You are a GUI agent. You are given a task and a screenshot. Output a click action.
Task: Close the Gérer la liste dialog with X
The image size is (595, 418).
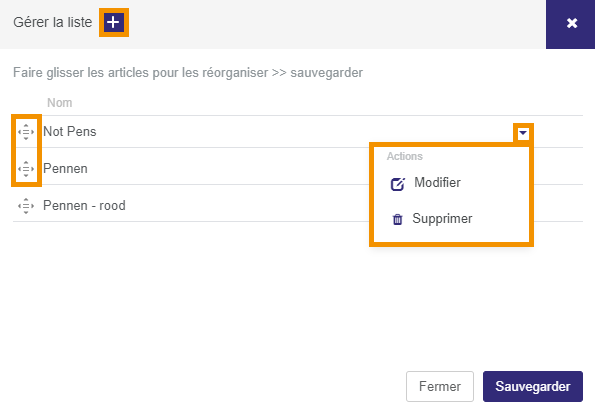click(571, 24)
